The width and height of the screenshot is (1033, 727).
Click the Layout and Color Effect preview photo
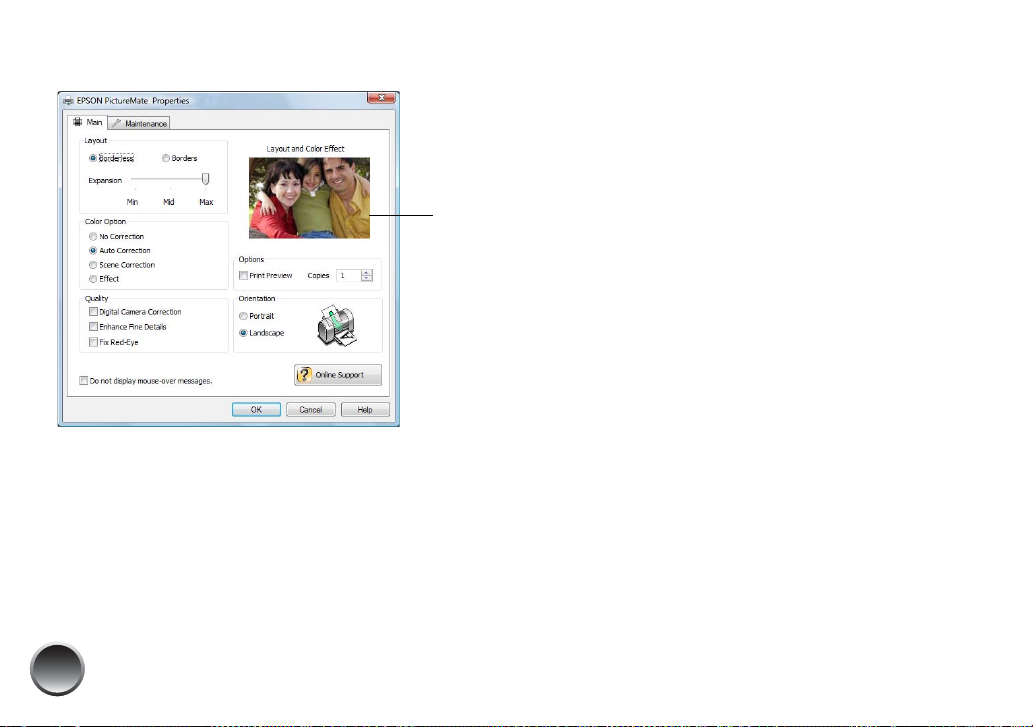click(x=309, y=198)
